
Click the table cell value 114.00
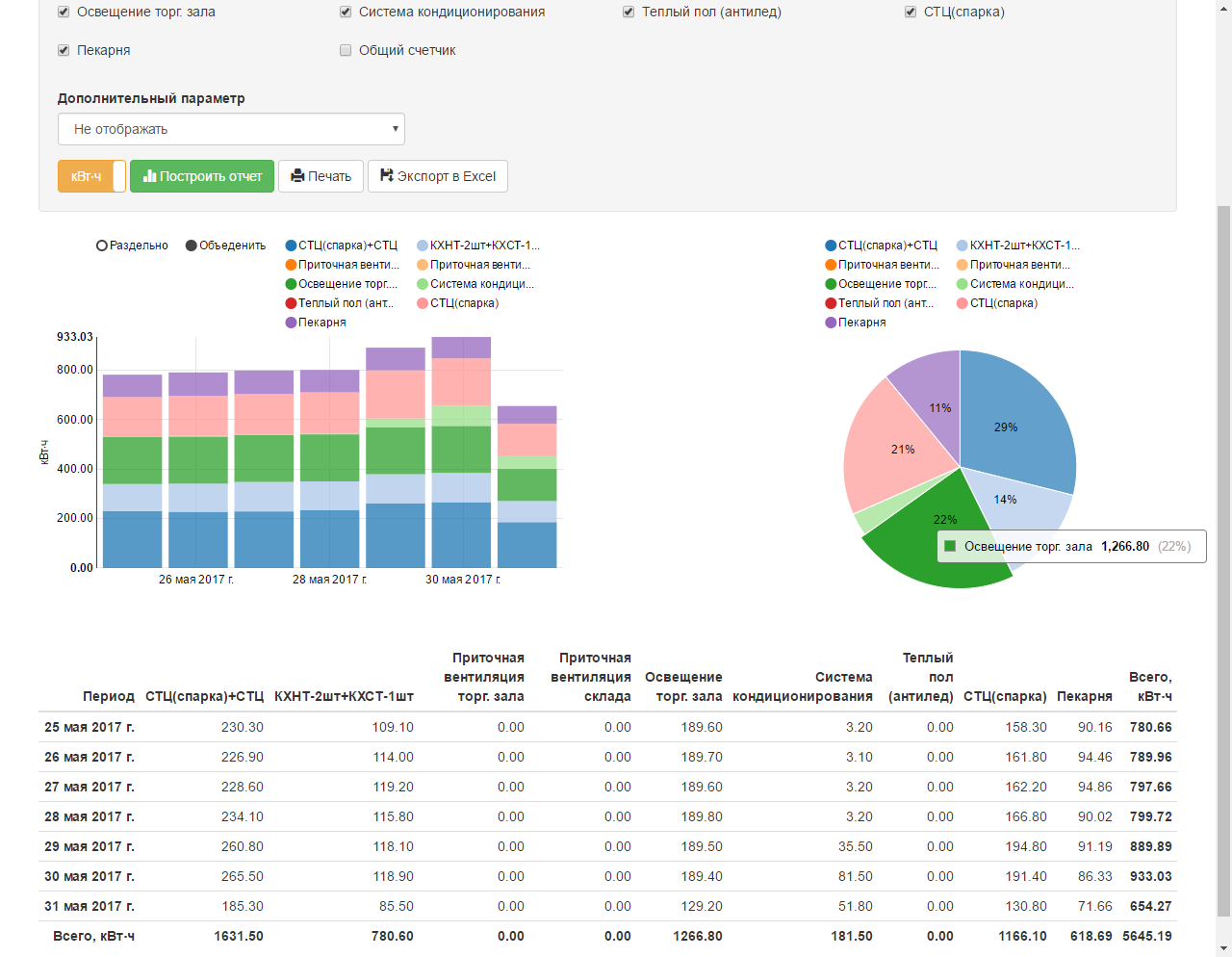394,757
